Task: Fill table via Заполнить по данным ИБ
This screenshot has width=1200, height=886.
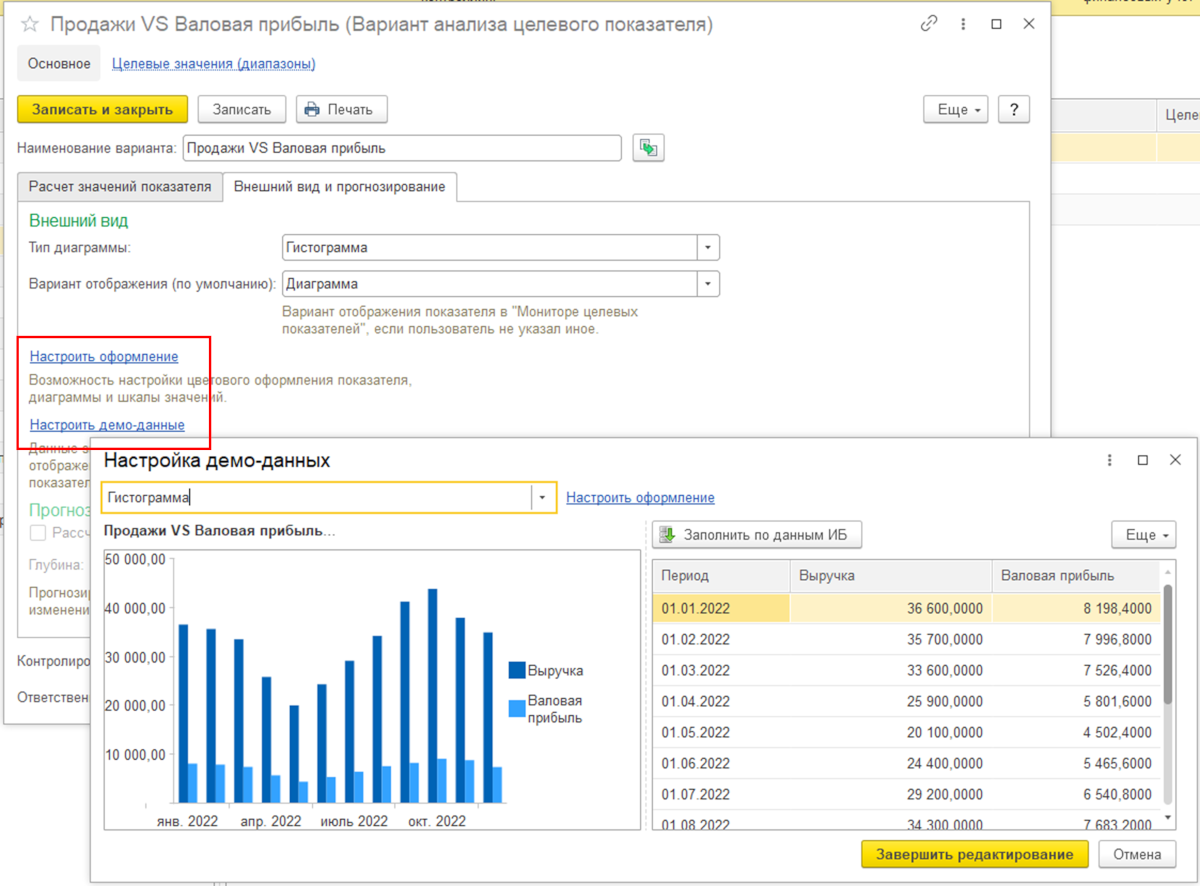Action: coord(757,535)
